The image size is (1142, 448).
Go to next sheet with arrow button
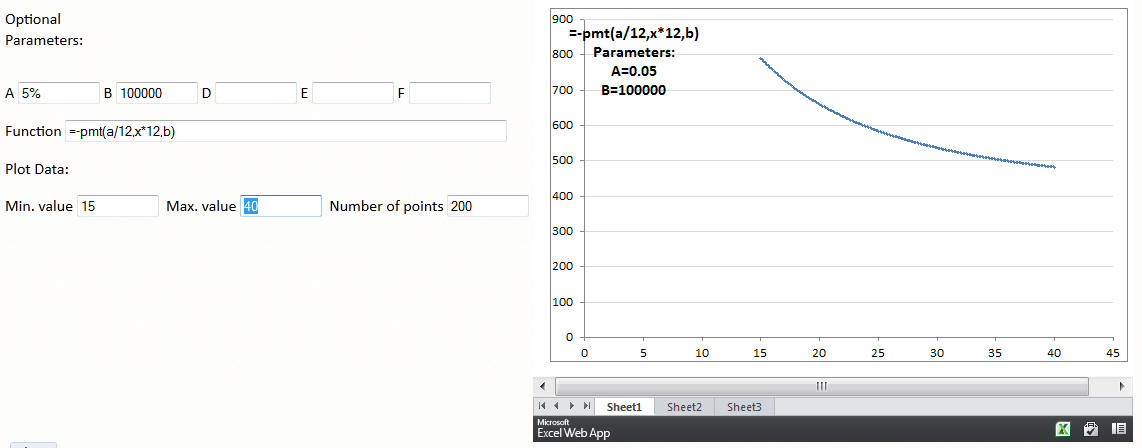pyautogui.click(x=571, y=406)
